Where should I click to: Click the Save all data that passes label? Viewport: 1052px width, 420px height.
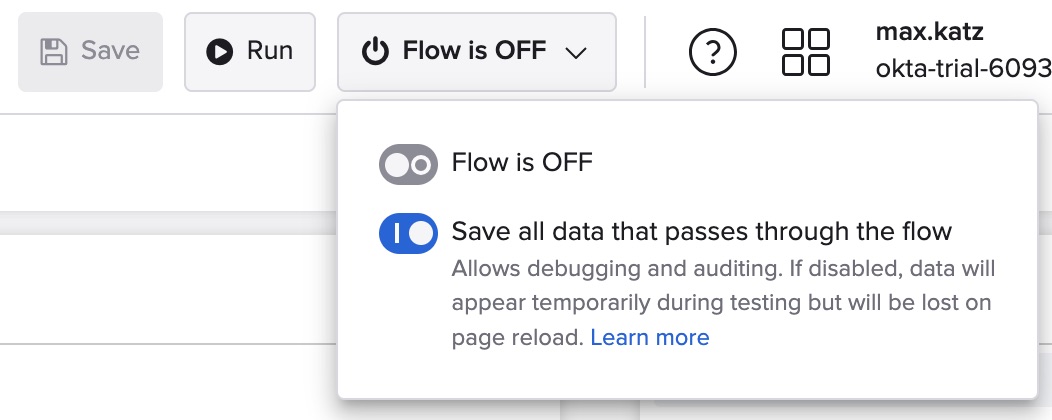[x=701, y=232]
